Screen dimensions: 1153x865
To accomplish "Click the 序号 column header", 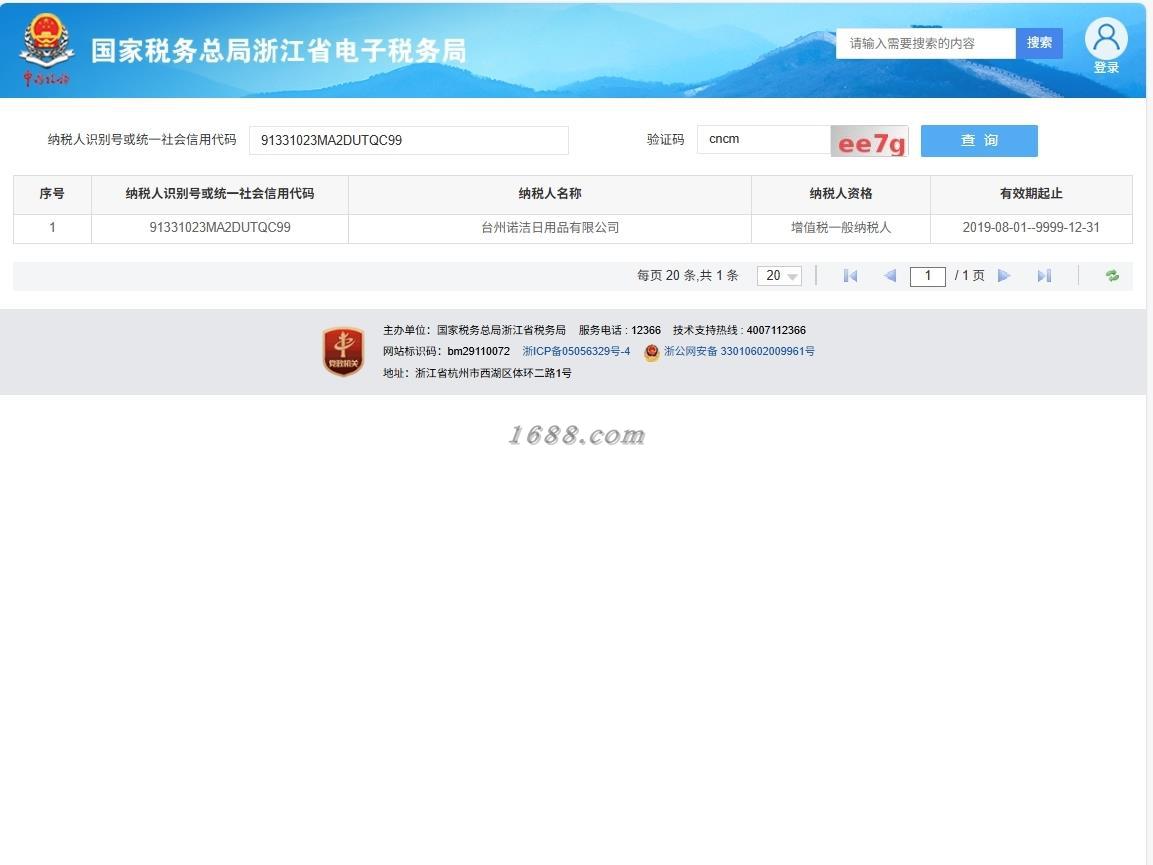I will (52, 194).
